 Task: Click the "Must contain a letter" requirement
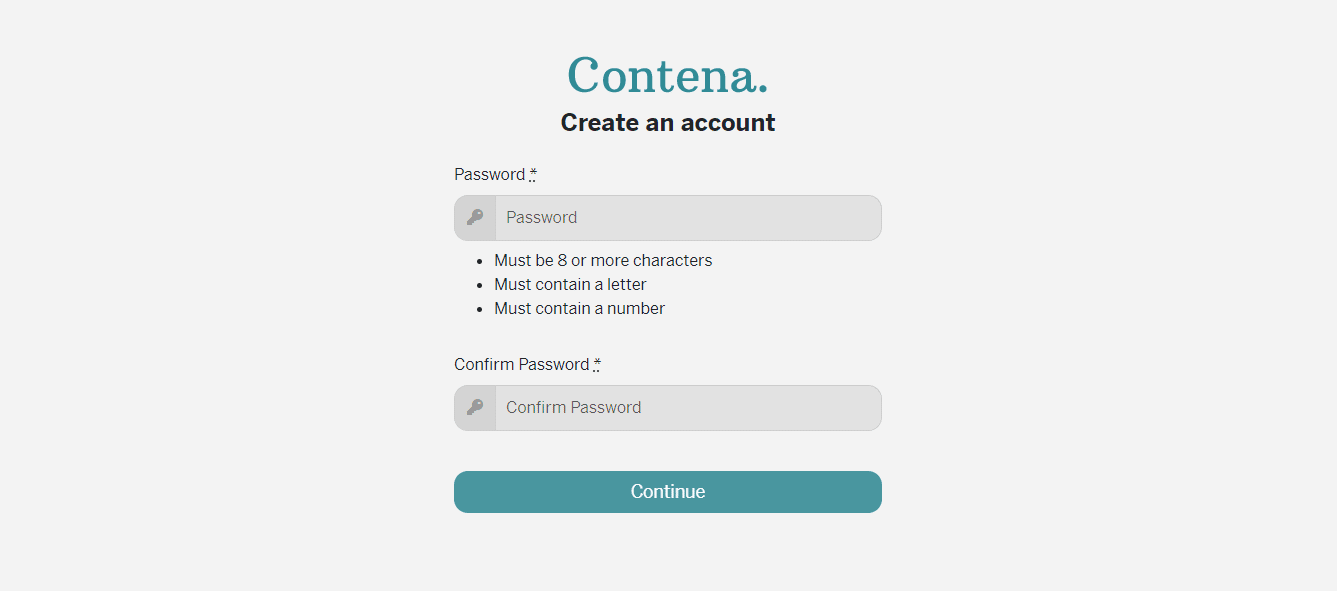570,284
